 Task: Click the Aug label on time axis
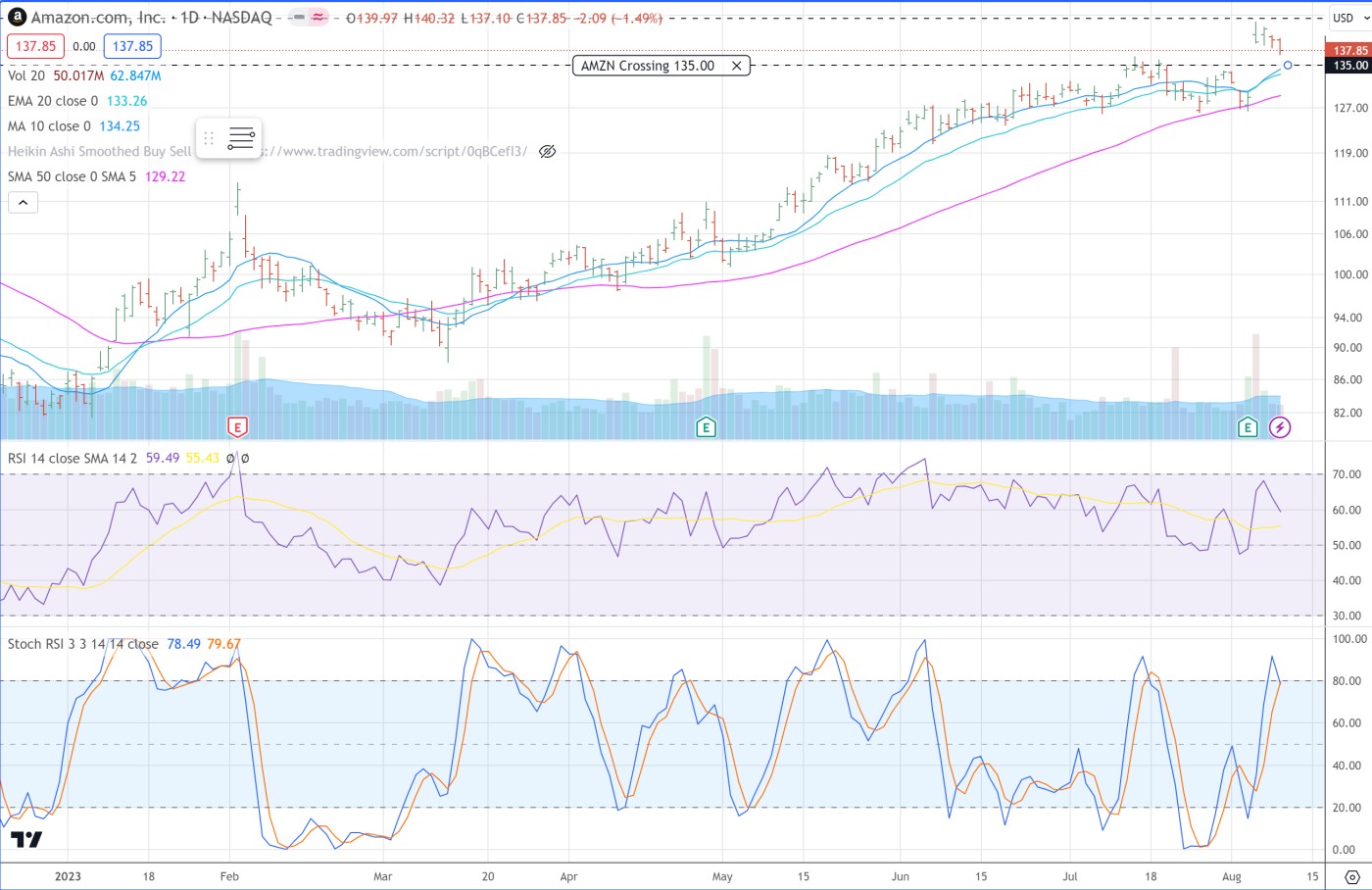(1232, 876)
